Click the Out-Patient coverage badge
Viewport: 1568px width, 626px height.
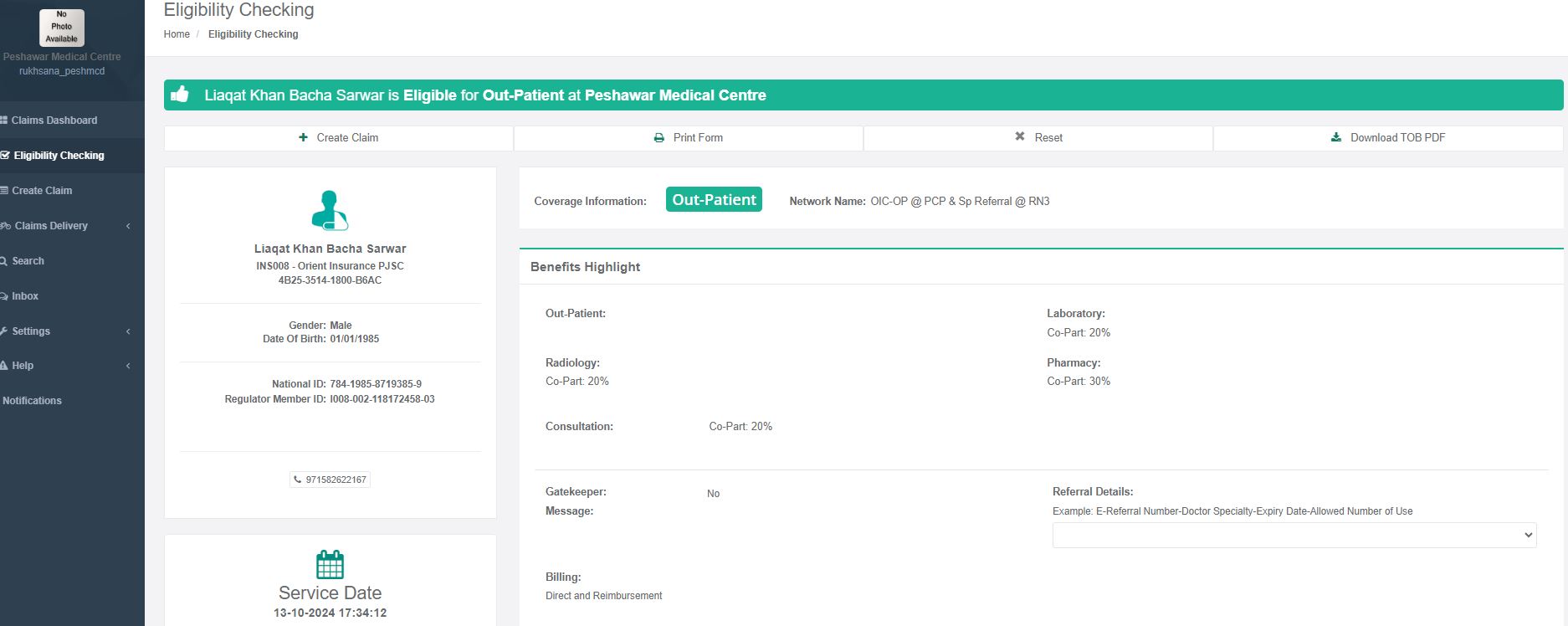point(714,200)
